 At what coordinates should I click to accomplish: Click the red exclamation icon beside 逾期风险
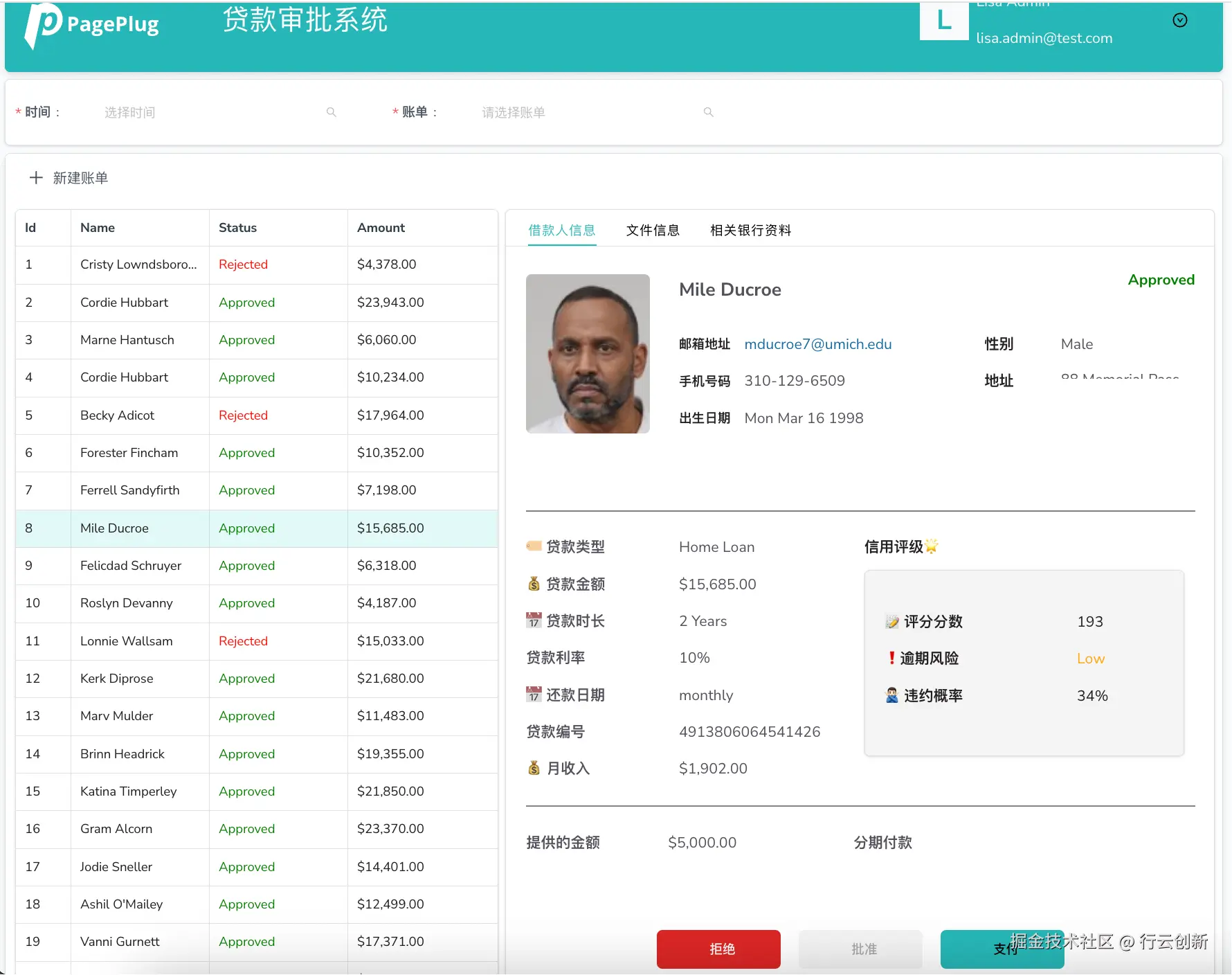click(891, 658)
